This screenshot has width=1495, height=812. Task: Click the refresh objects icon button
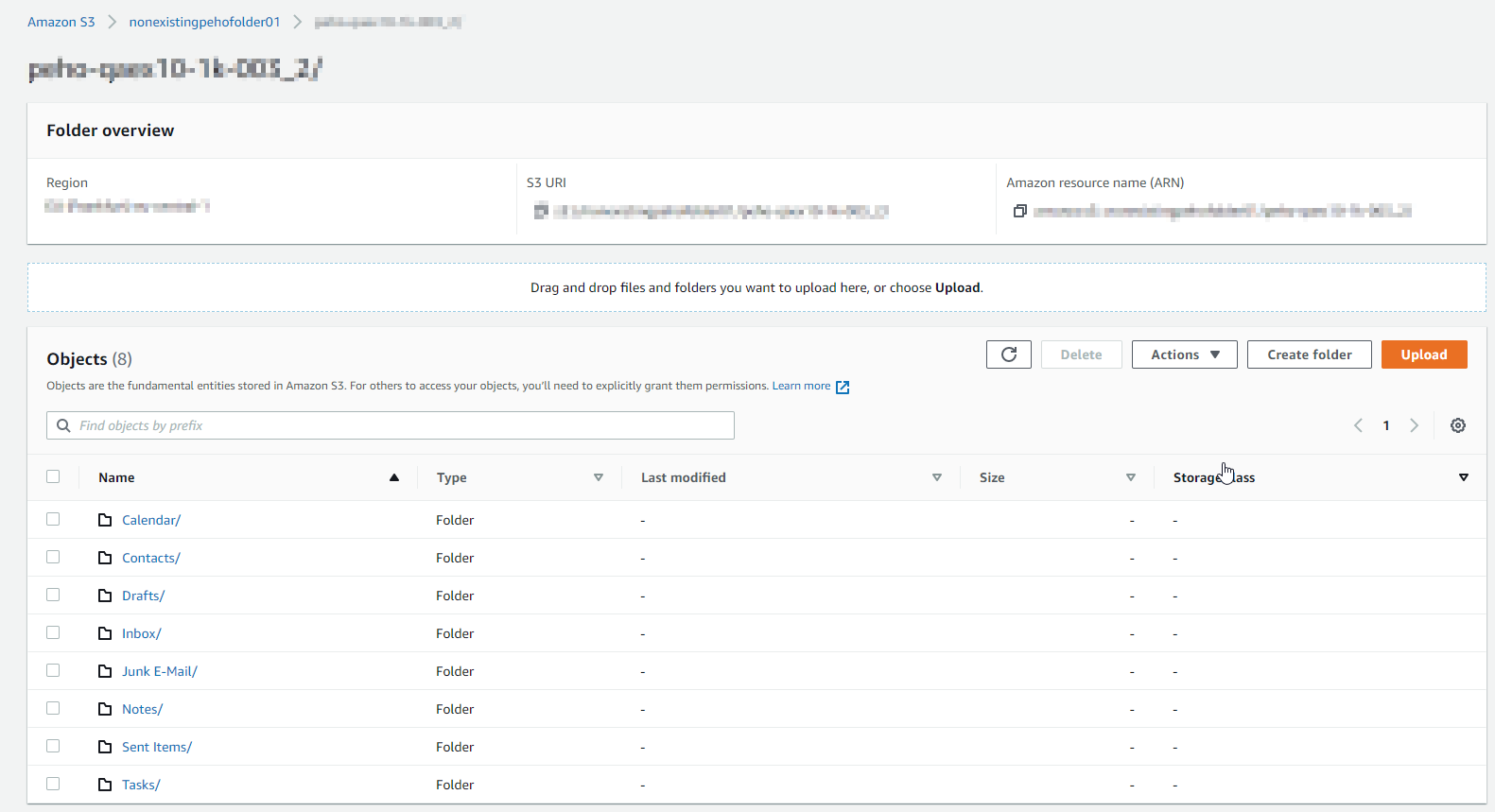pos(1008,354)
